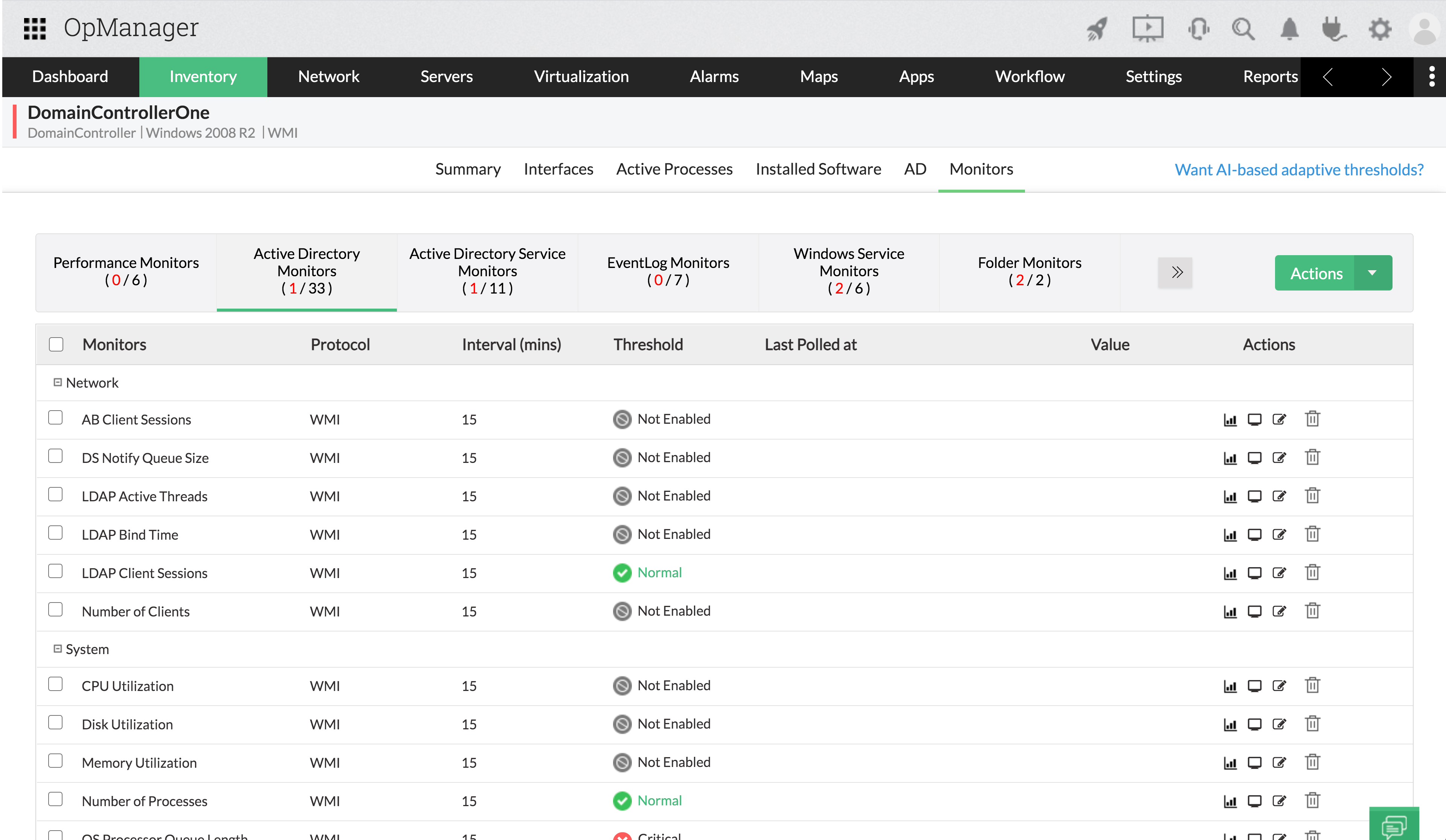Collapse the Network monitor group
This screenshot has height=840, width=1446.
pyautogui.click(x=57, y=382)
